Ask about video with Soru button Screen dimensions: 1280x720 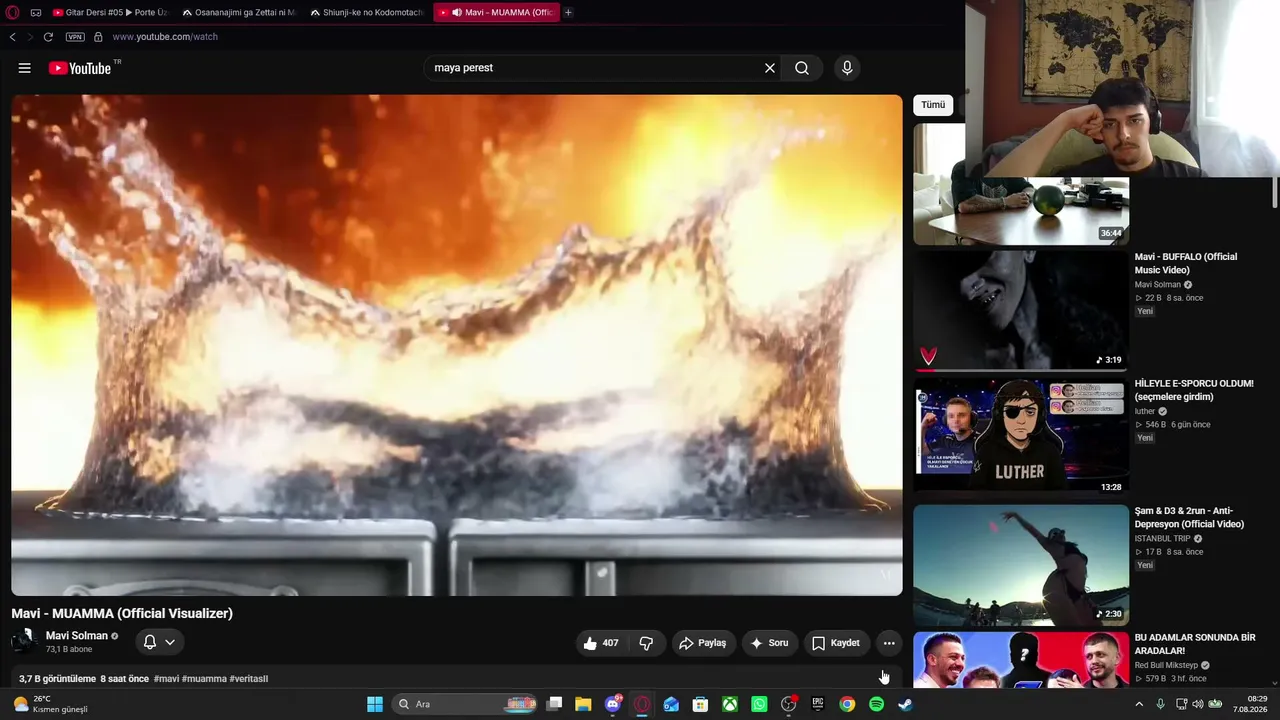(770, 643)
